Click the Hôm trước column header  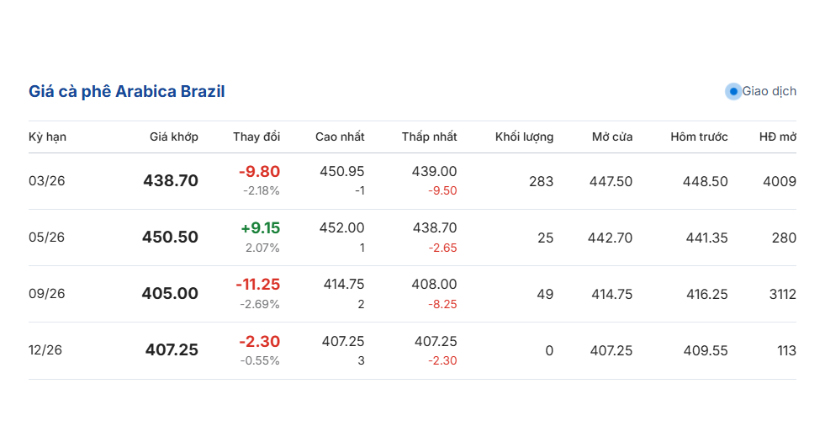[699, 137]
